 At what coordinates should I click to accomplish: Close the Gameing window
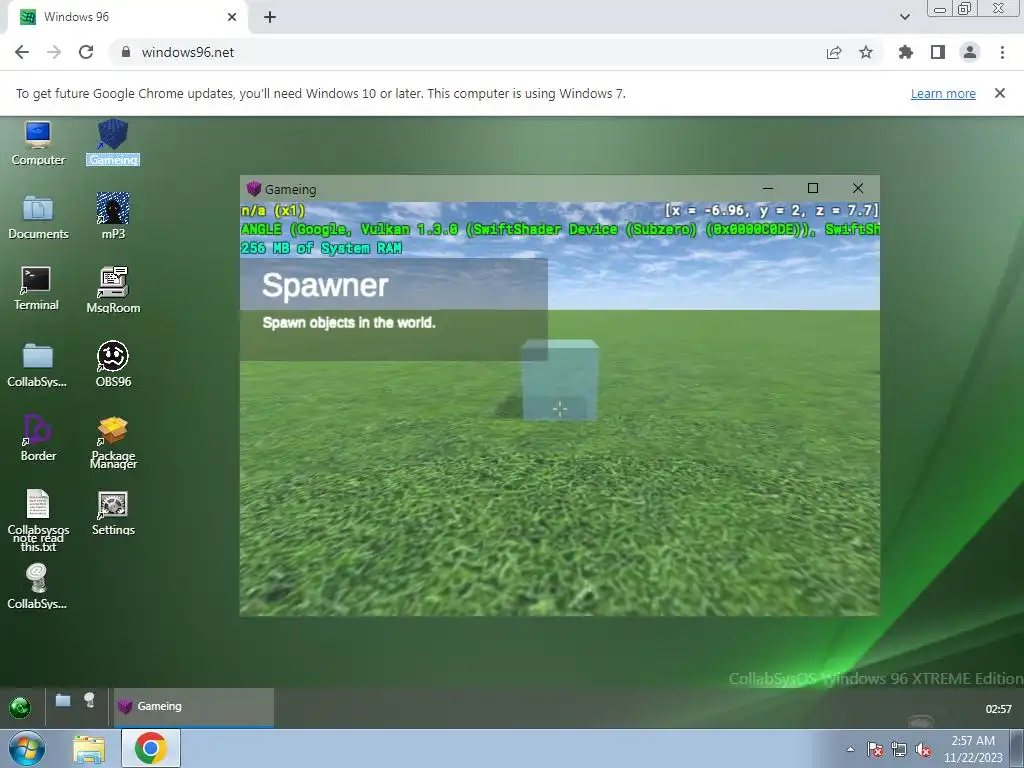(858, 188)
